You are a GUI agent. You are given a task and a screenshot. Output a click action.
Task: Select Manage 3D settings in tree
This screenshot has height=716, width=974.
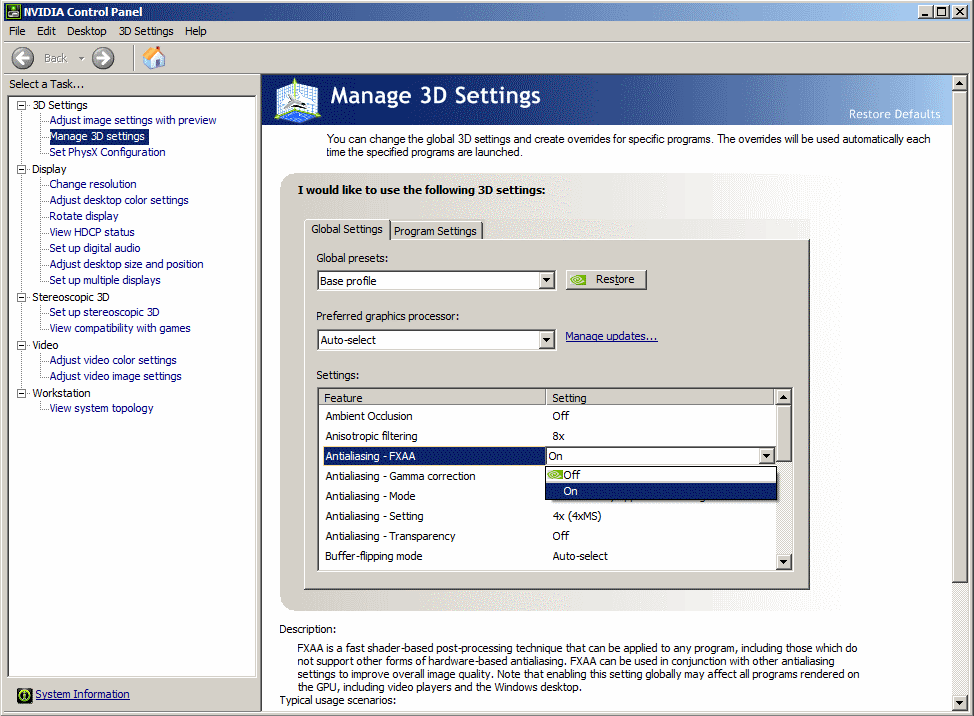click(x=98, y=136)
